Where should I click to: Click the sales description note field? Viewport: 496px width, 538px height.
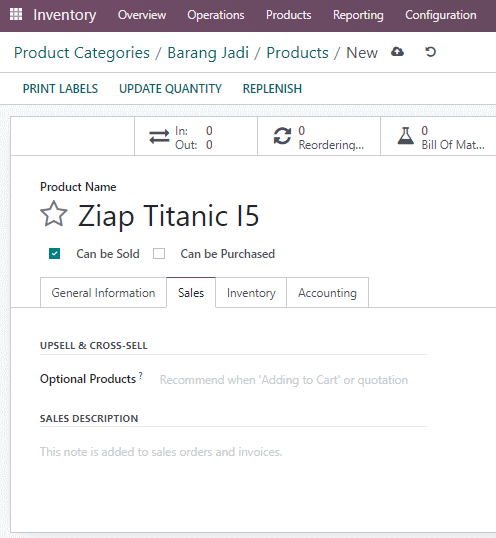[x=234, y=452]
